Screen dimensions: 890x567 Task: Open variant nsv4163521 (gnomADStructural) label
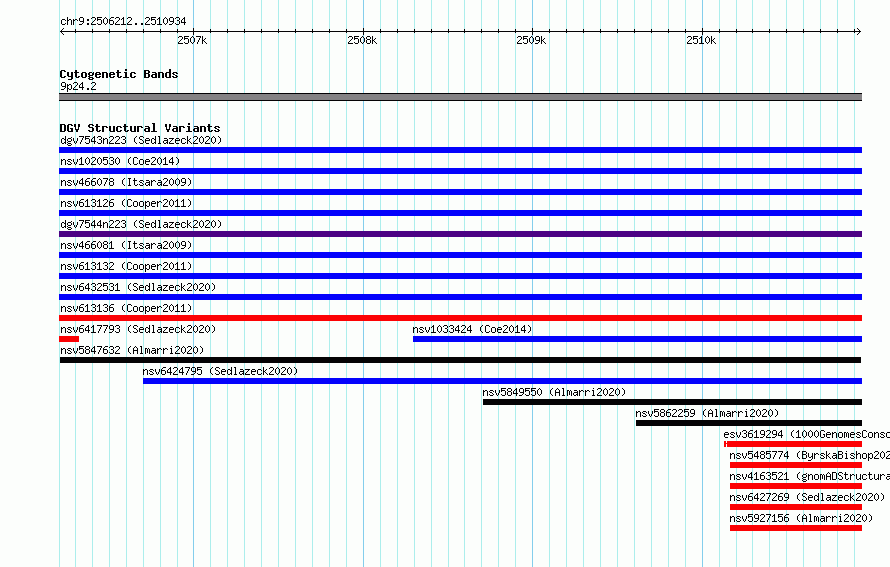tap(809, 476)
